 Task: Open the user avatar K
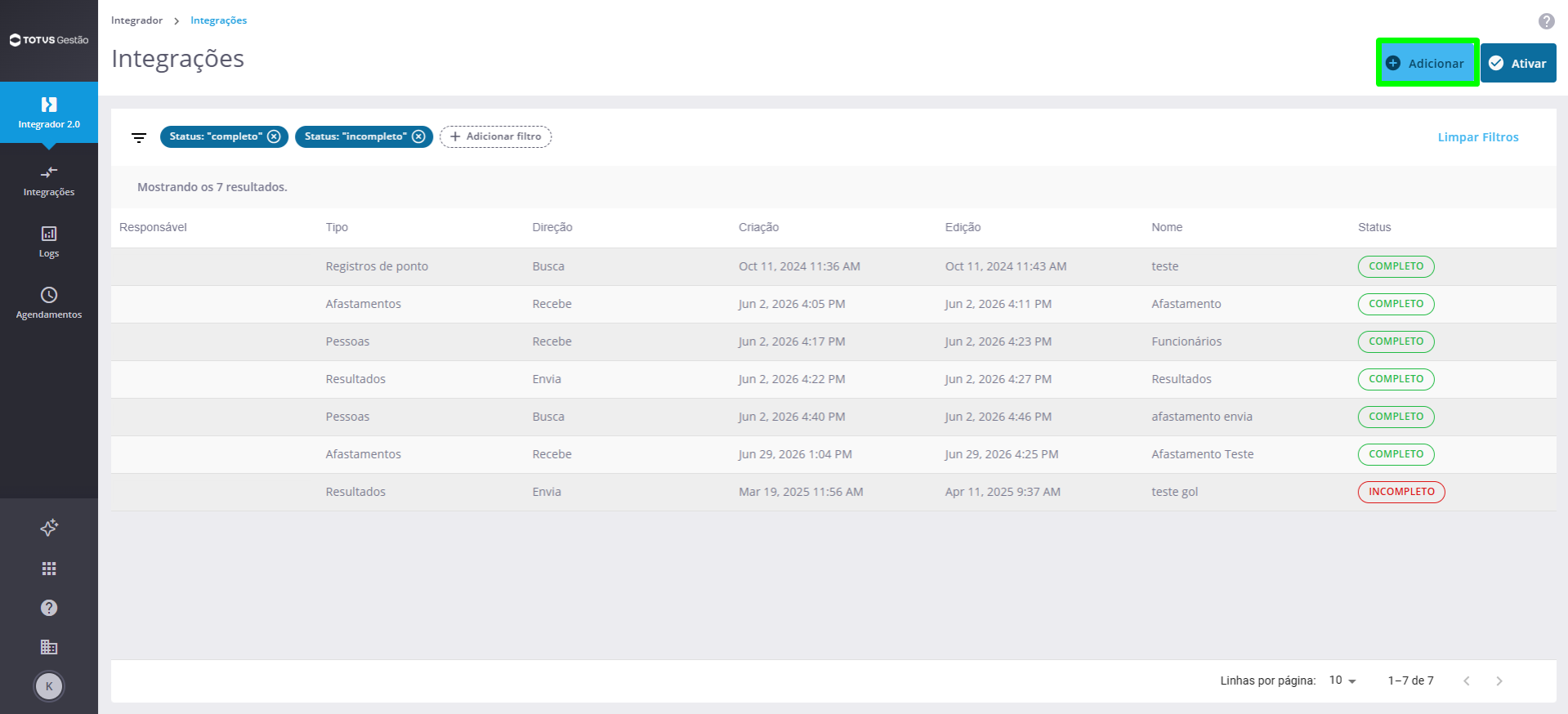click(49, 686)
